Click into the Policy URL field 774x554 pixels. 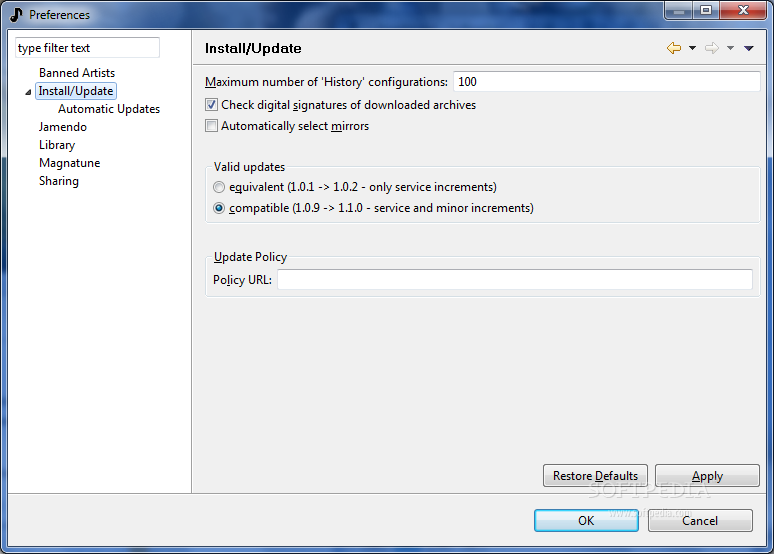click(x=515, y=279)
